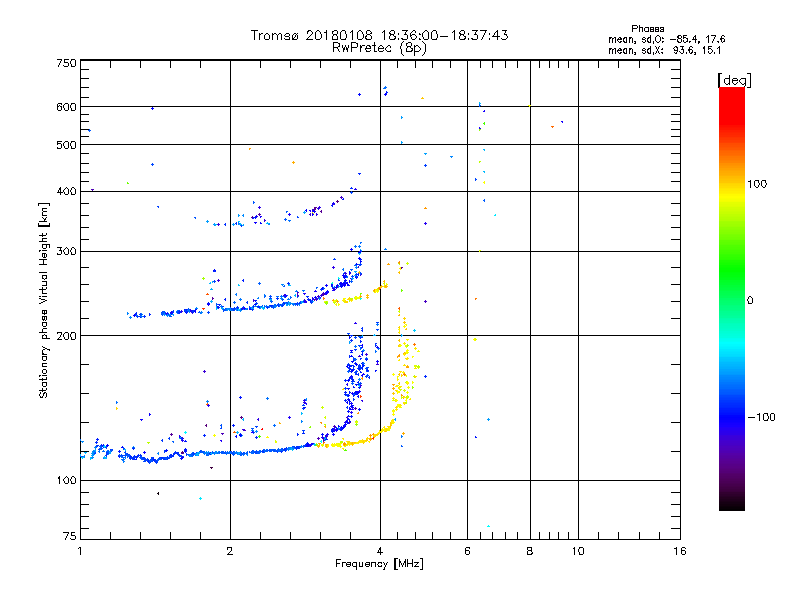The width and height of the screenshot is (800, 600).
Task: Click the '[deg]' colorbar unit label
Action: (734, 80)
